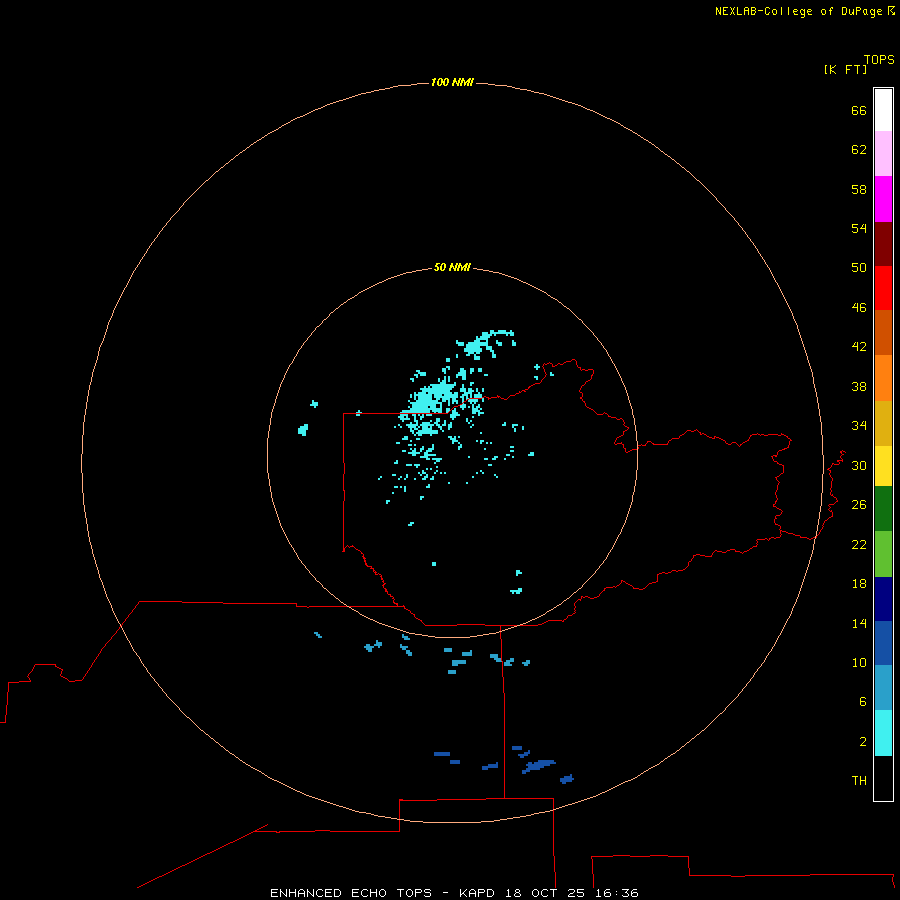Click the black TH swatch at the legend bottom
The height and width of the screenshot is (900, 900).
tap(883, 778)
